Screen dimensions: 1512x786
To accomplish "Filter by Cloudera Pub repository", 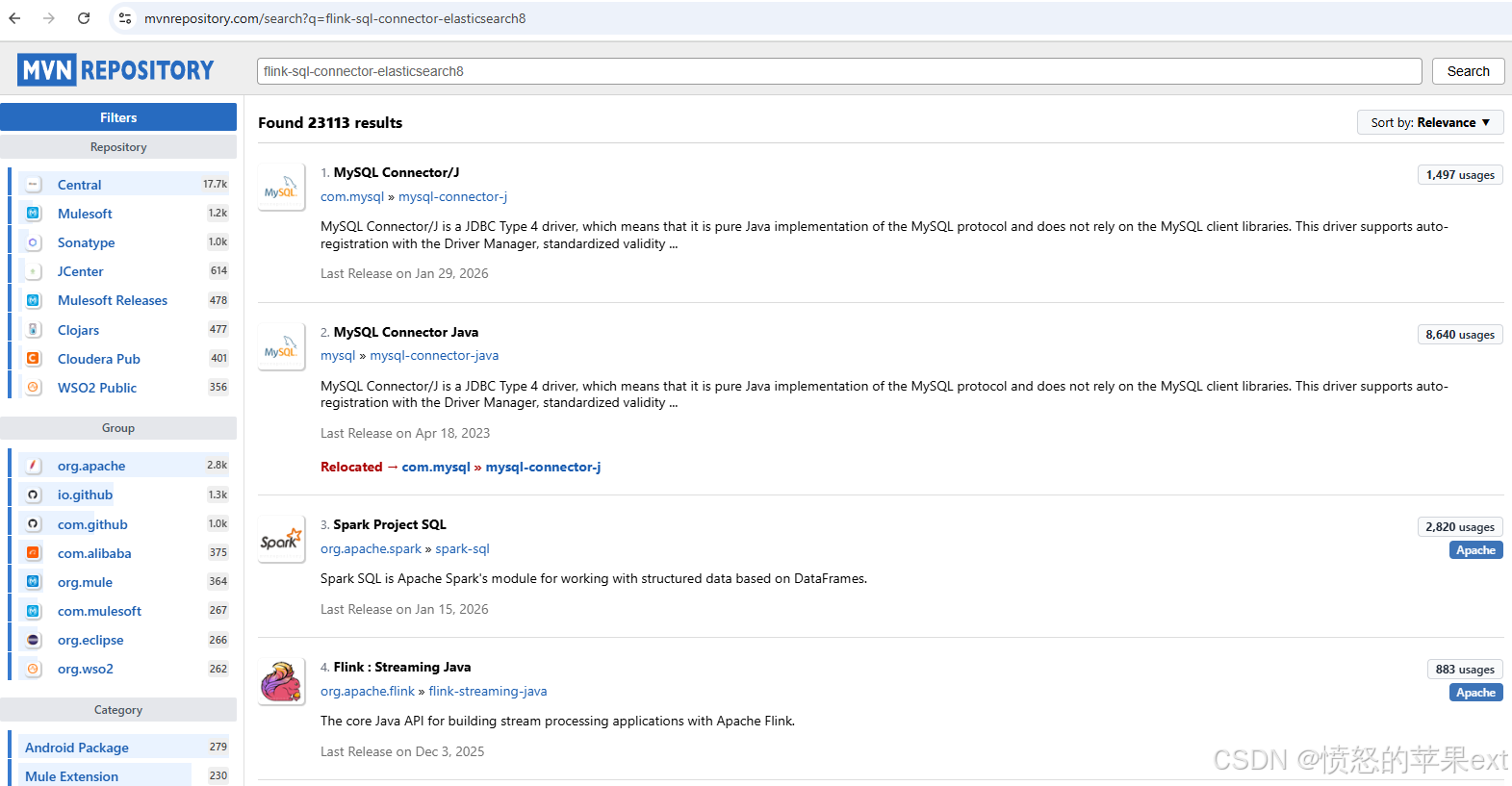I will pyautogui.click(x=99, y=359).
